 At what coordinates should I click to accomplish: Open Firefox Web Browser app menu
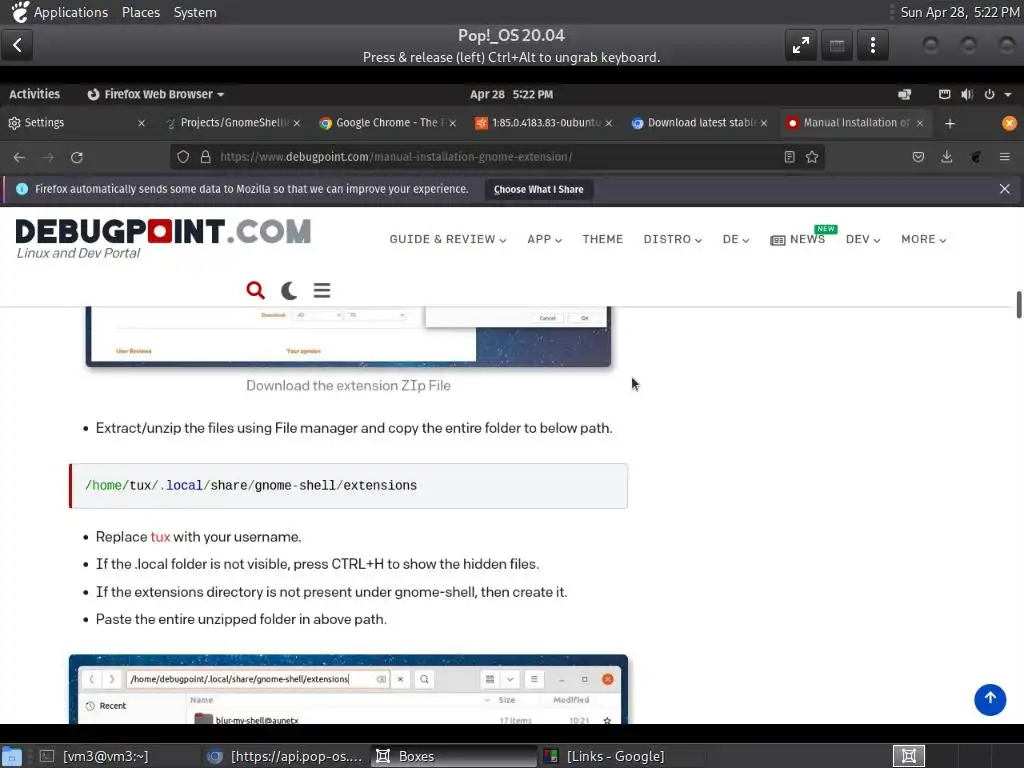[x=155, y=94]
